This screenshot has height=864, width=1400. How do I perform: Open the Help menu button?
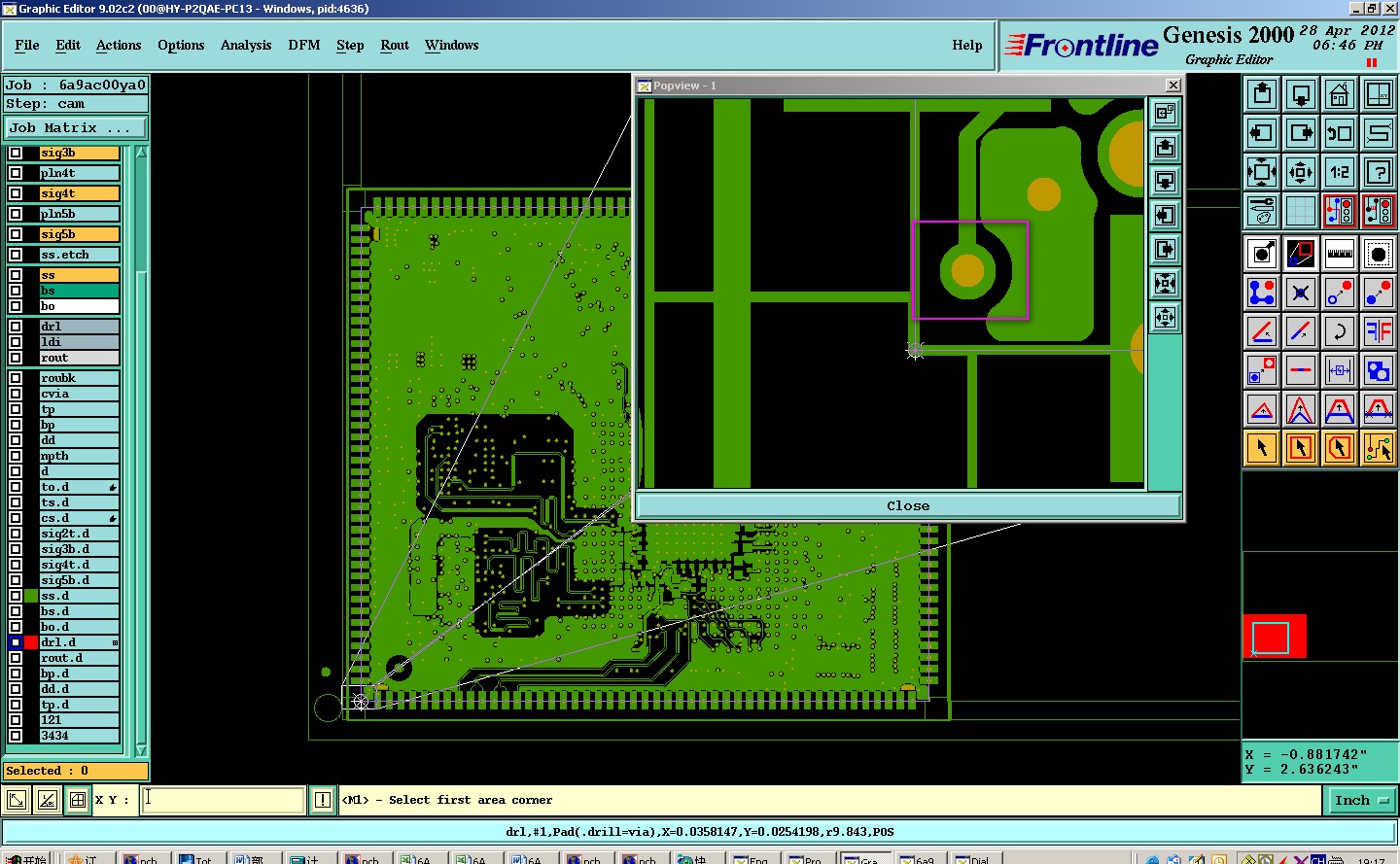[x=967, y=45]
